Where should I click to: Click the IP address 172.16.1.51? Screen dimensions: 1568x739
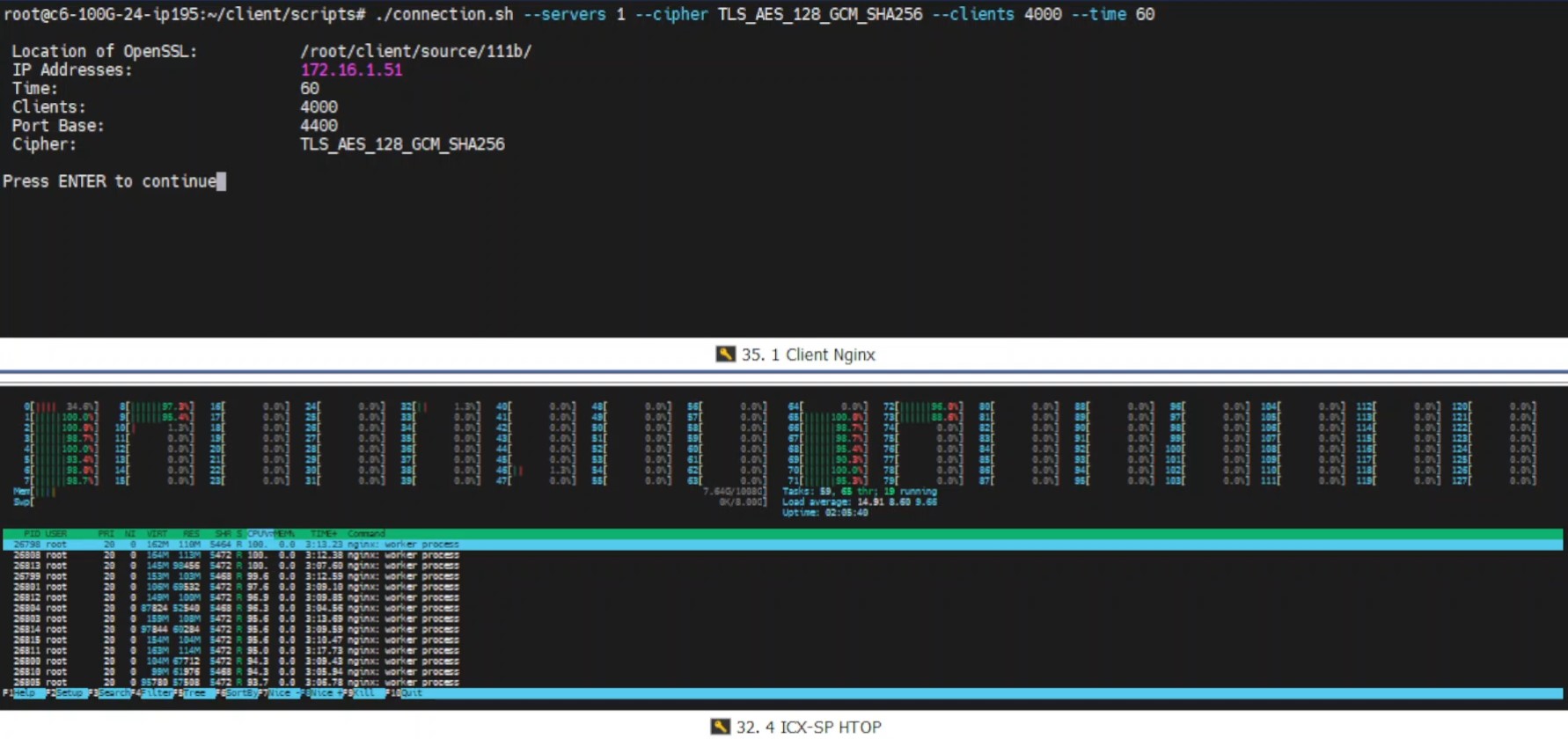[351, 70]
